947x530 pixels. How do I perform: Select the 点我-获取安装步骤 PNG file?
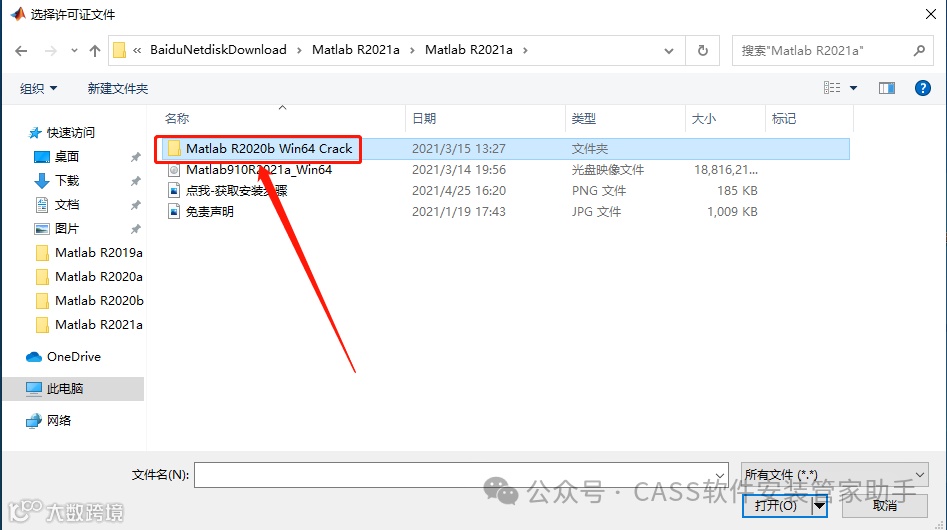click(237, 191)
